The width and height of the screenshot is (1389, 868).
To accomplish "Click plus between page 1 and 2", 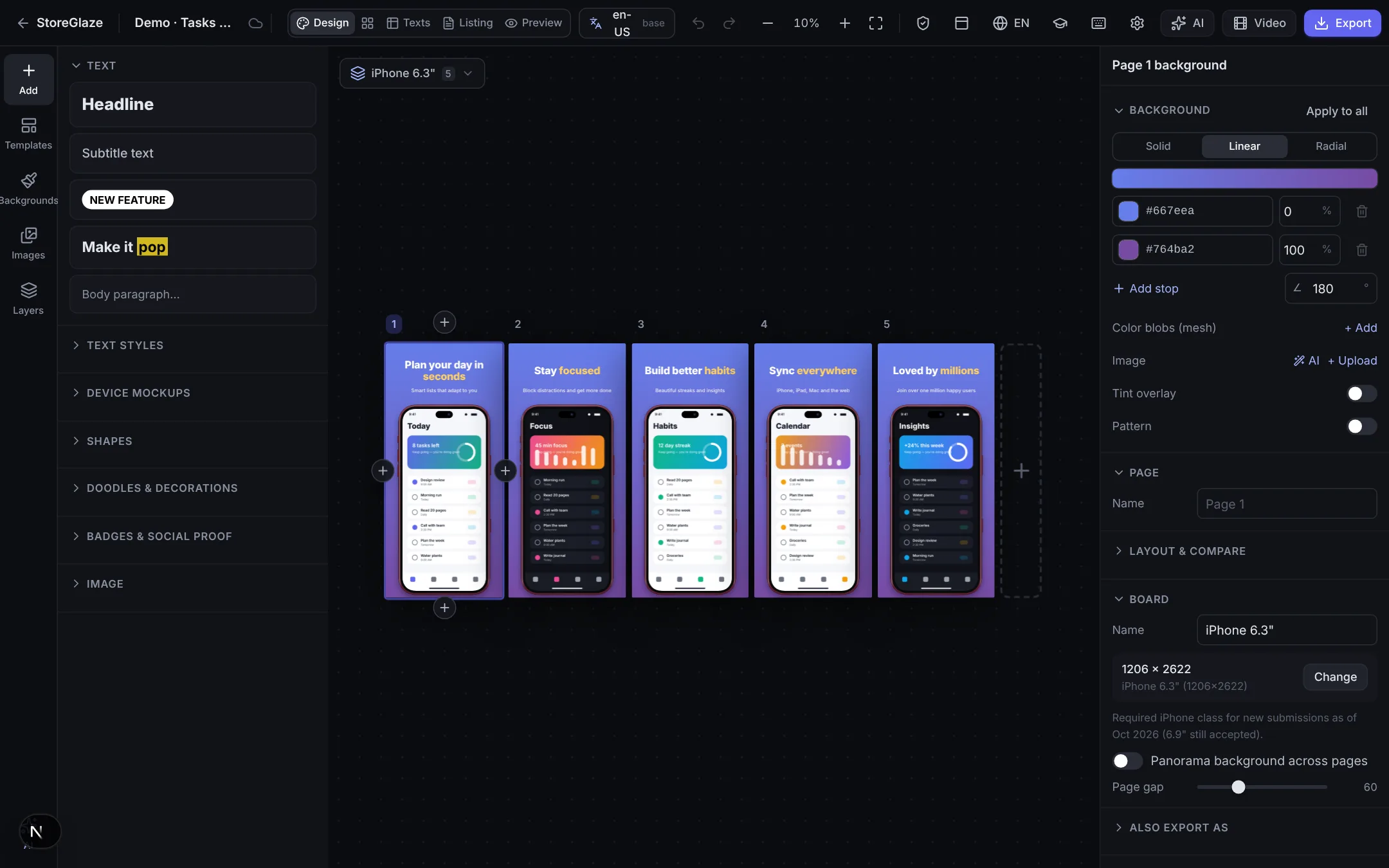I will coord(505,471).
